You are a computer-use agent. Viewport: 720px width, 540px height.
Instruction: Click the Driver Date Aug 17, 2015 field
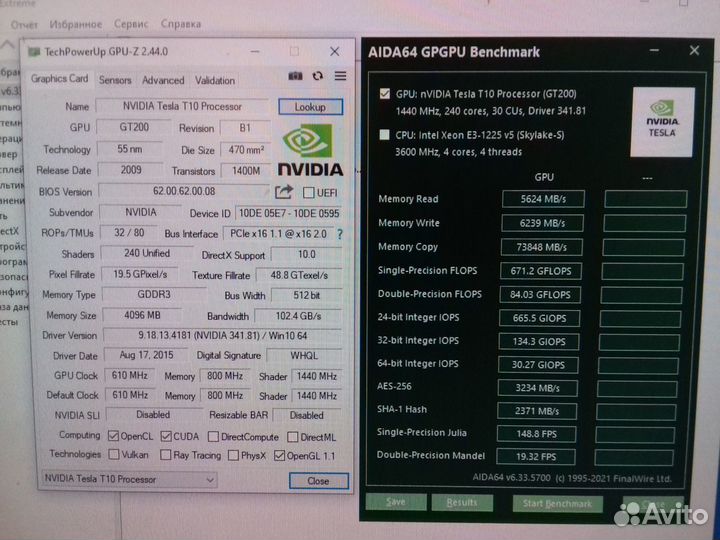point(146,355)
